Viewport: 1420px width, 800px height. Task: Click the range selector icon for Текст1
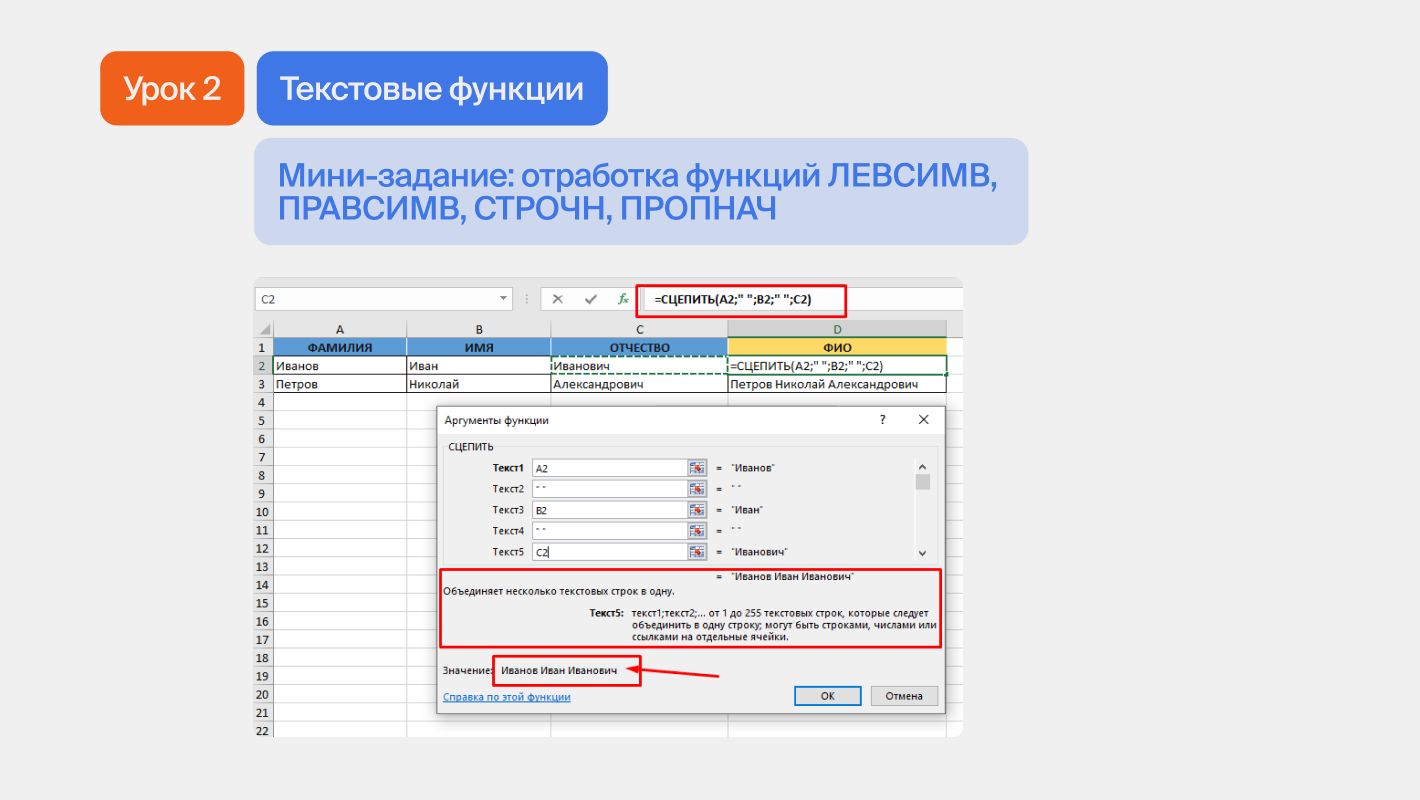(697, 468)
